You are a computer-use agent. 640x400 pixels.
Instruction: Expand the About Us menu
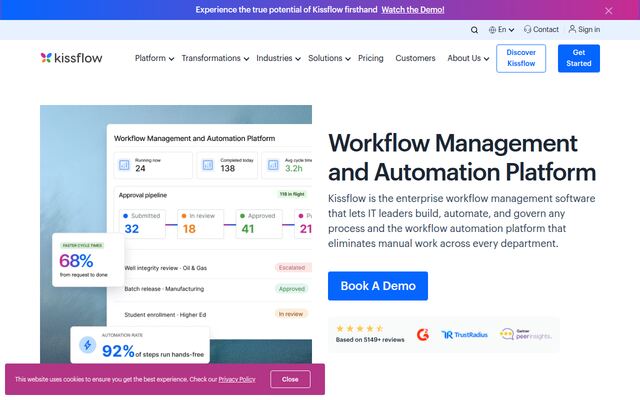468,58
